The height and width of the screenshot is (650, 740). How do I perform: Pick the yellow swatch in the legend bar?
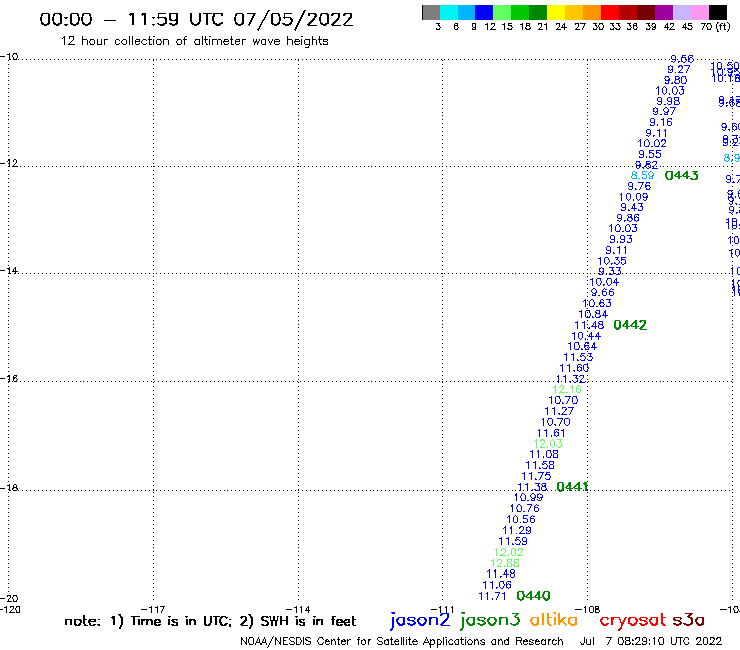pyautogui.click(x=556, y=12)
